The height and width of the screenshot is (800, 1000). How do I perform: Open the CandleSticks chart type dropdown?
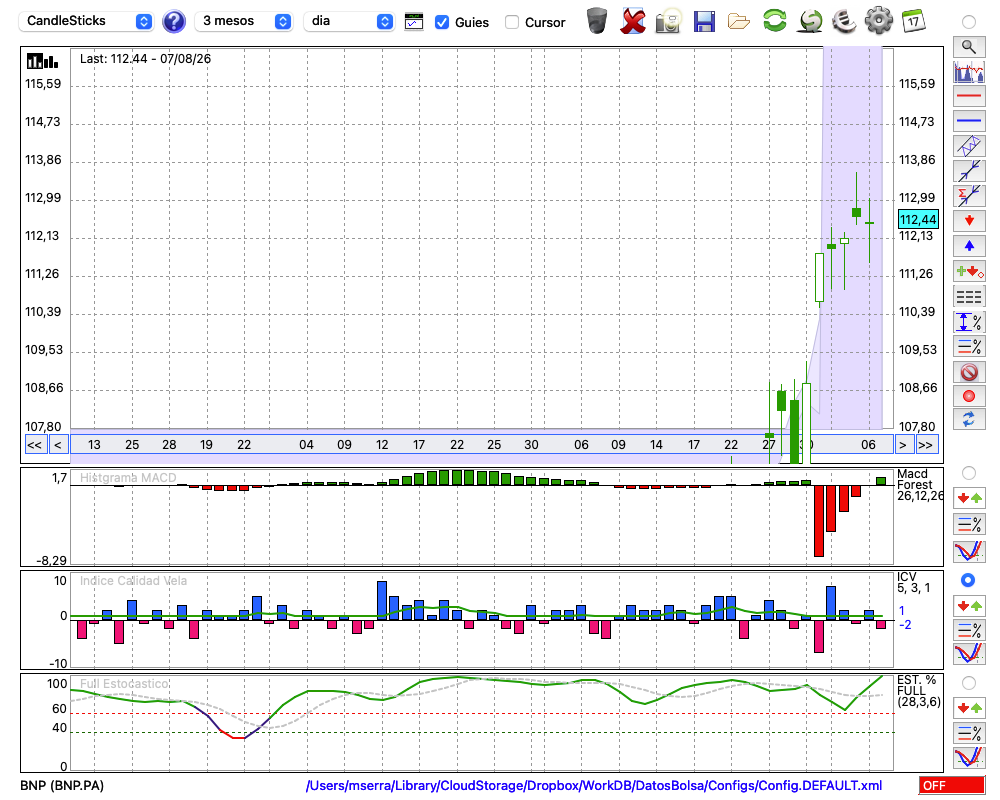(x=86, y=21)
